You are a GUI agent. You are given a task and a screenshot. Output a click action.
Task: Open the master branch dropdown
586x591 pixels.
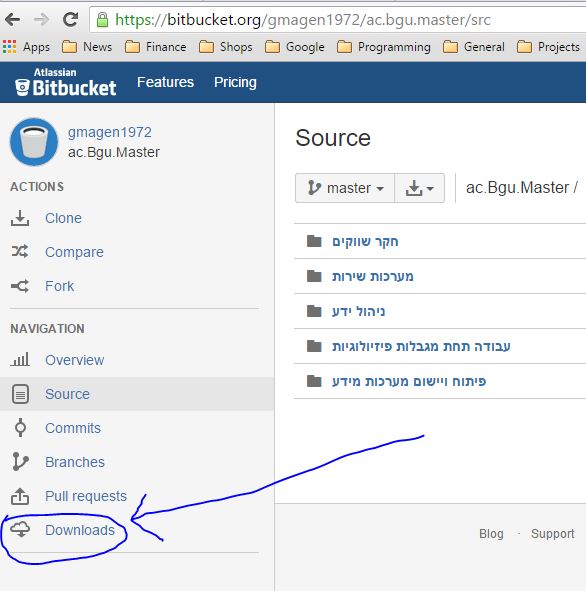(345, 188)
